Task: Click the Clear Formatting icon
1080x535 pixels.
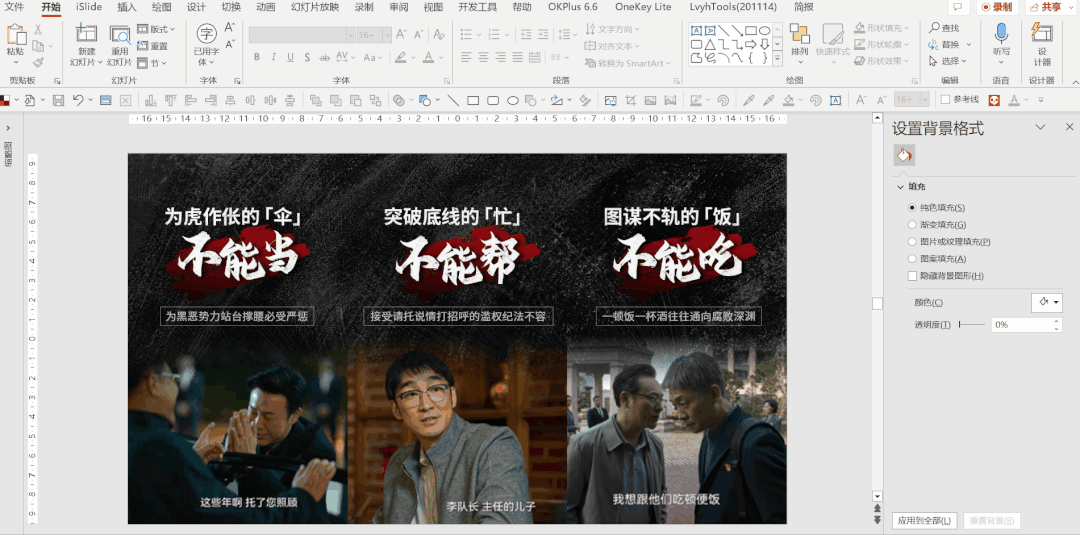Action: point(438,34)
